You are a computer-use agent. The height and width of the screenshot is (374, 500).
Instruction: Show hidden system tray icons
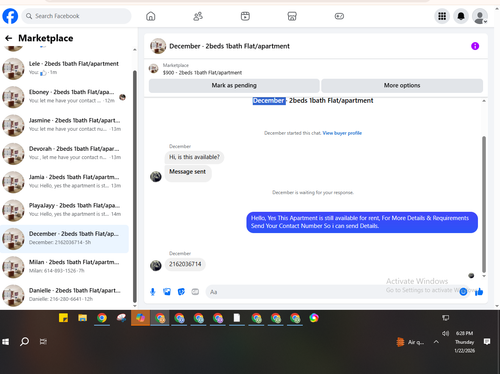[436, 342]
